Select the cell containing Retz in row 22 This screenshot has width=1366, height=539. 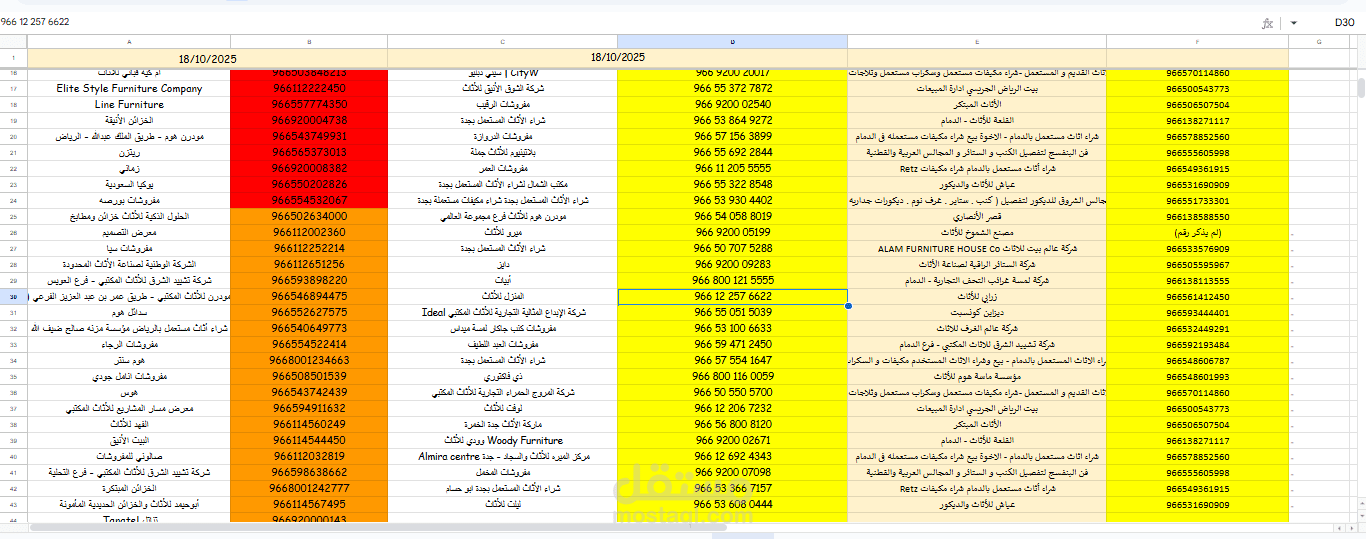point(977,169)
